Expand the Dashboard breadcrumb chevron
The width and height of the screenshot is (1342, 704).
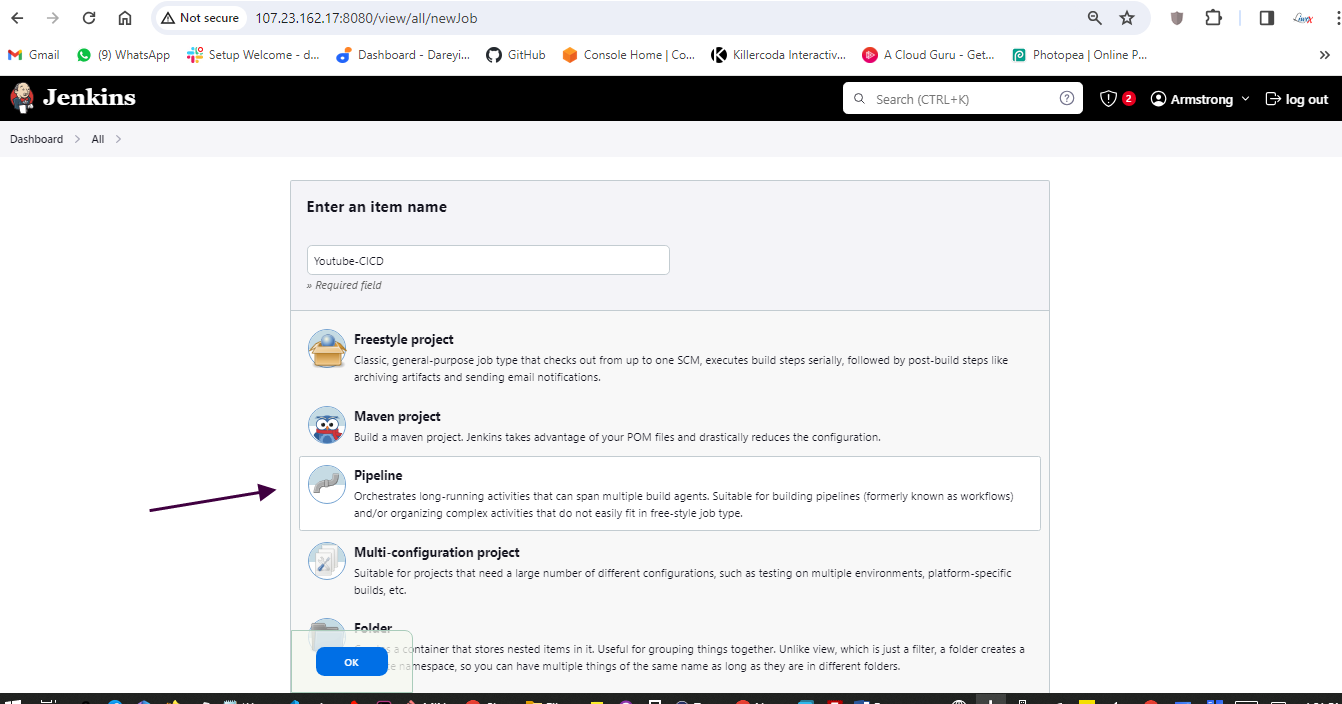click(75, 139)
